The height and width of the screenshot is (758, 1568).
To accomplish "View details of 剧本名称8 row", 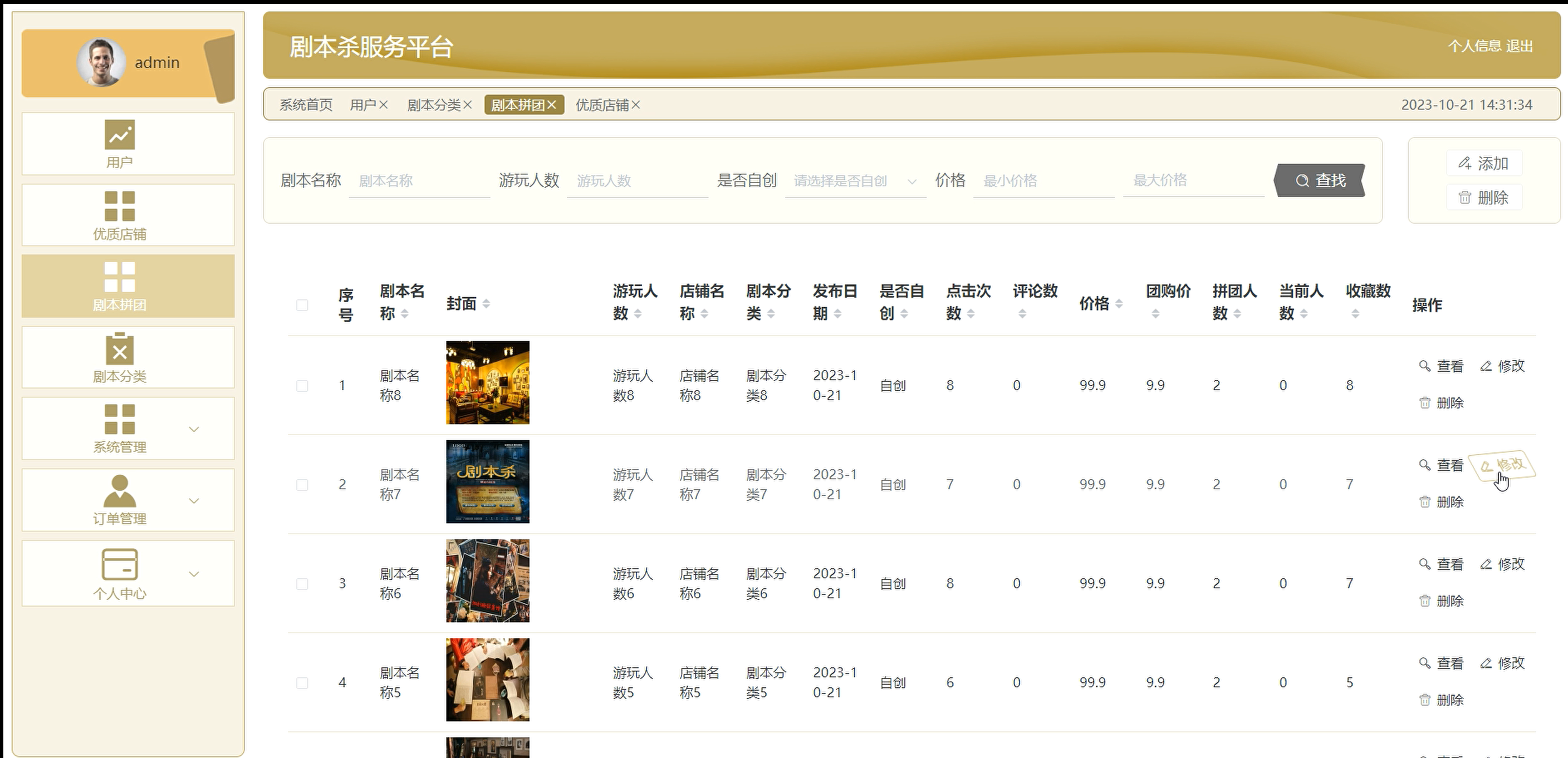I will [x=1442, y=366].
